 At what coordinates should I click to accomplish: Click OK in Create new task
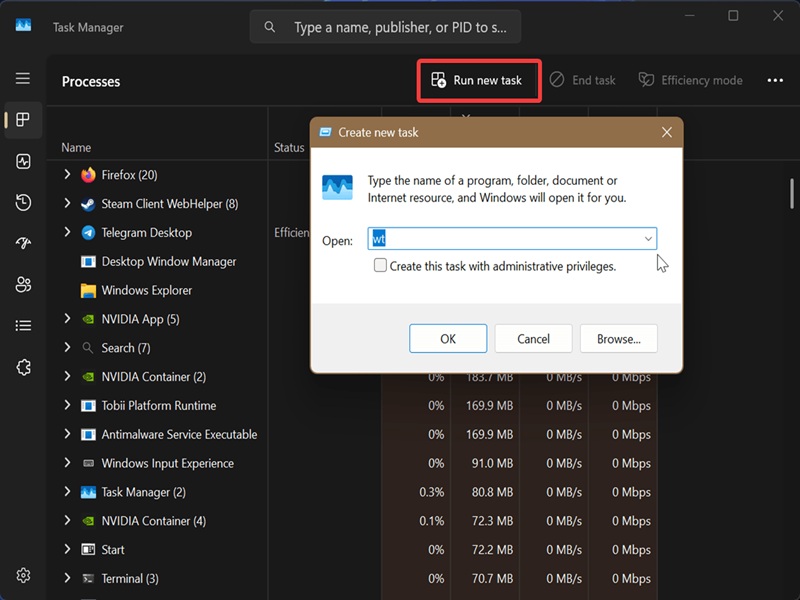click(448, 339)
